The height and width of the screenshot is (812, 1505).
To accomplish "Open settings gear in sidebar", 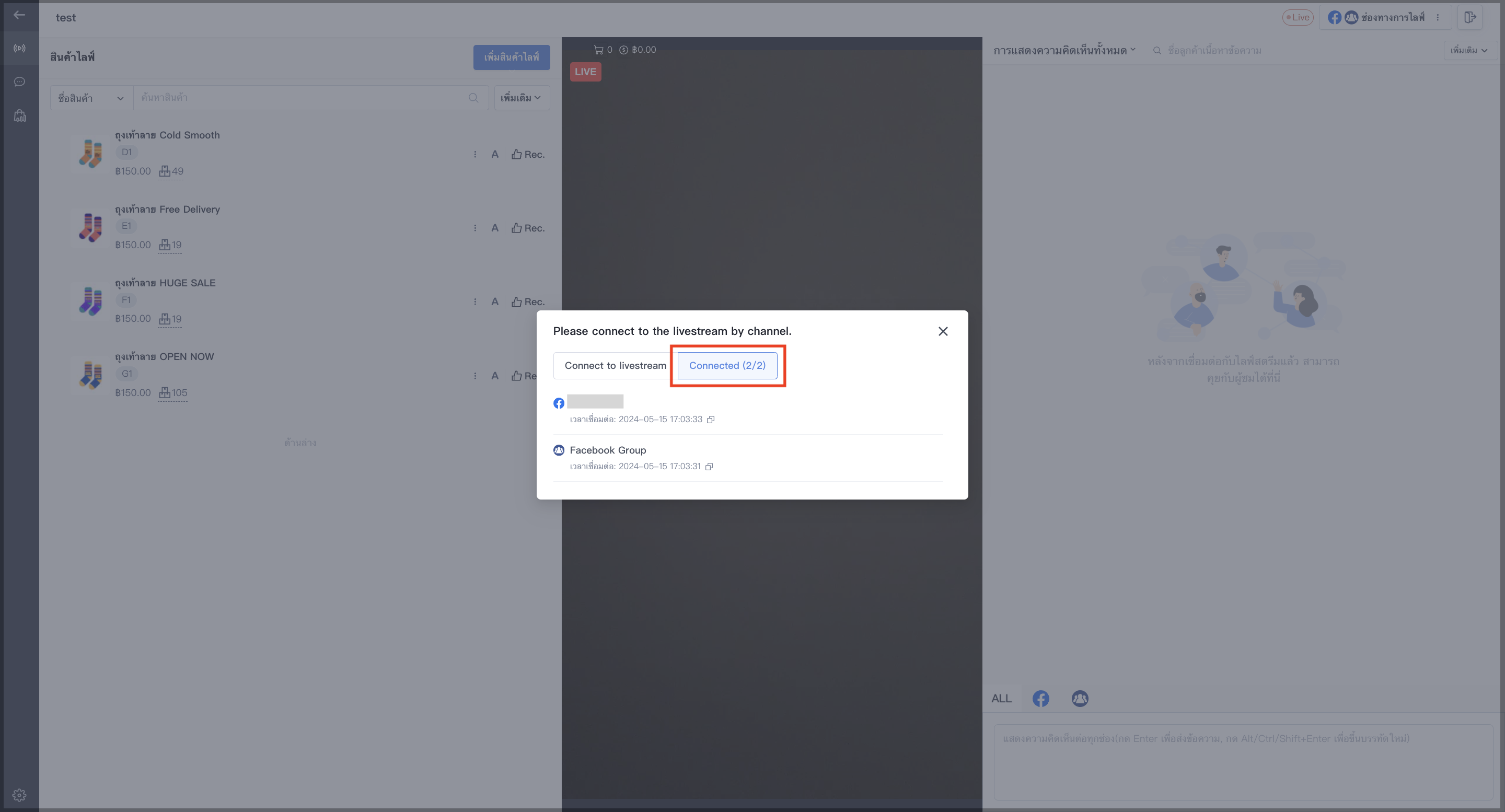I will (19, 795).
